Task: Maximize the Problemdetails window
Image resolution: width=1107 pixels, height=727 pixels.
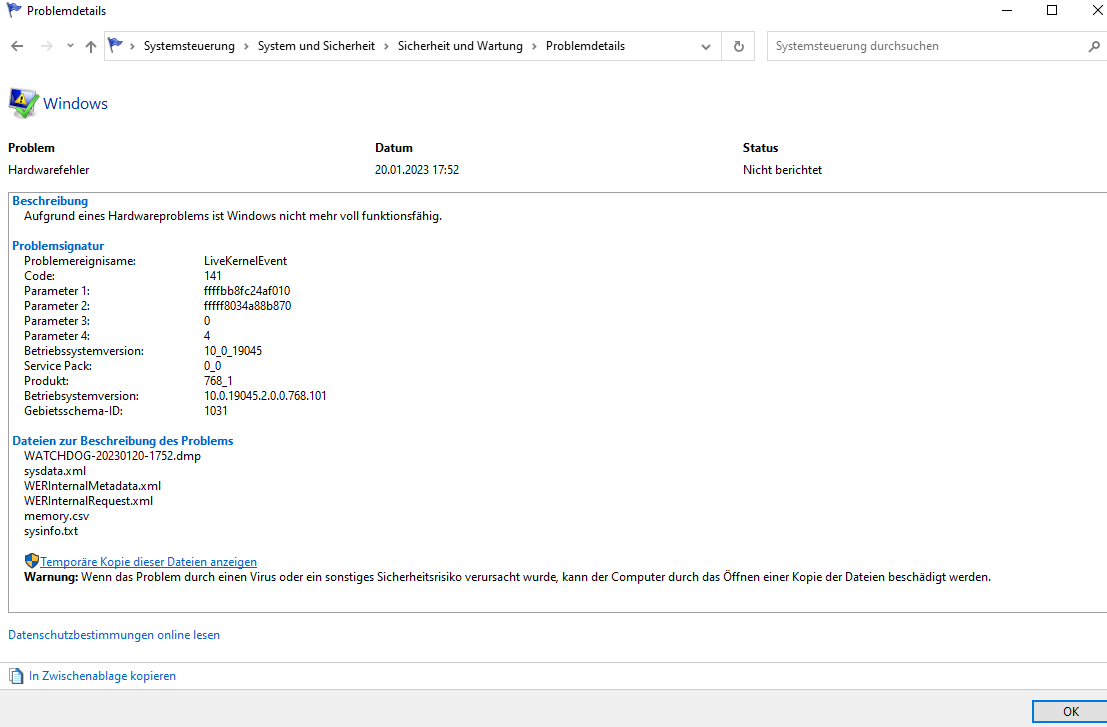Action: [1052, 10]
